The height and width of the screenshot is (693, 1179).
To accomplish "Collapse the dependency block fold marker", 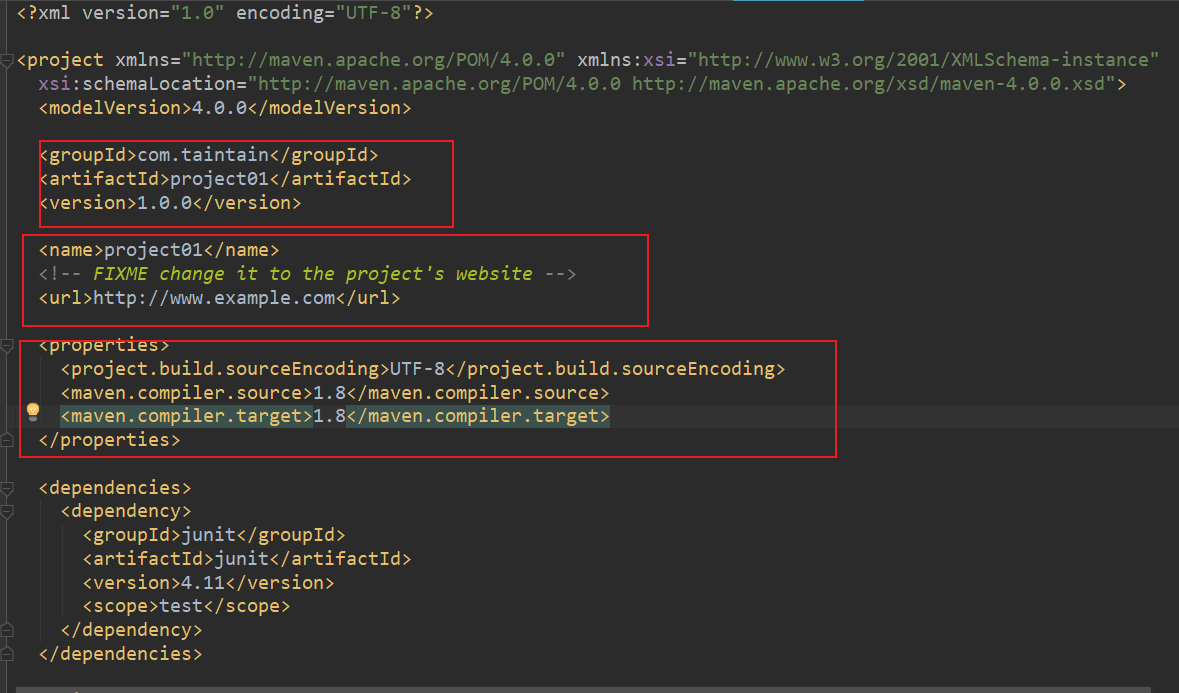I will point(7,512).
